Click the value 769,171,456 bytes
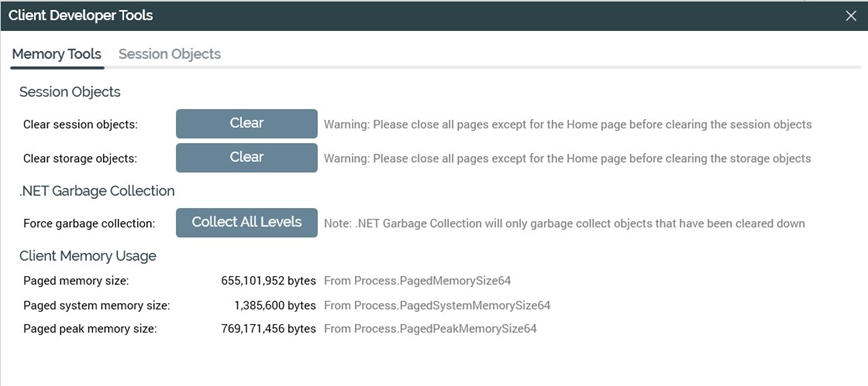 point(268,329)
